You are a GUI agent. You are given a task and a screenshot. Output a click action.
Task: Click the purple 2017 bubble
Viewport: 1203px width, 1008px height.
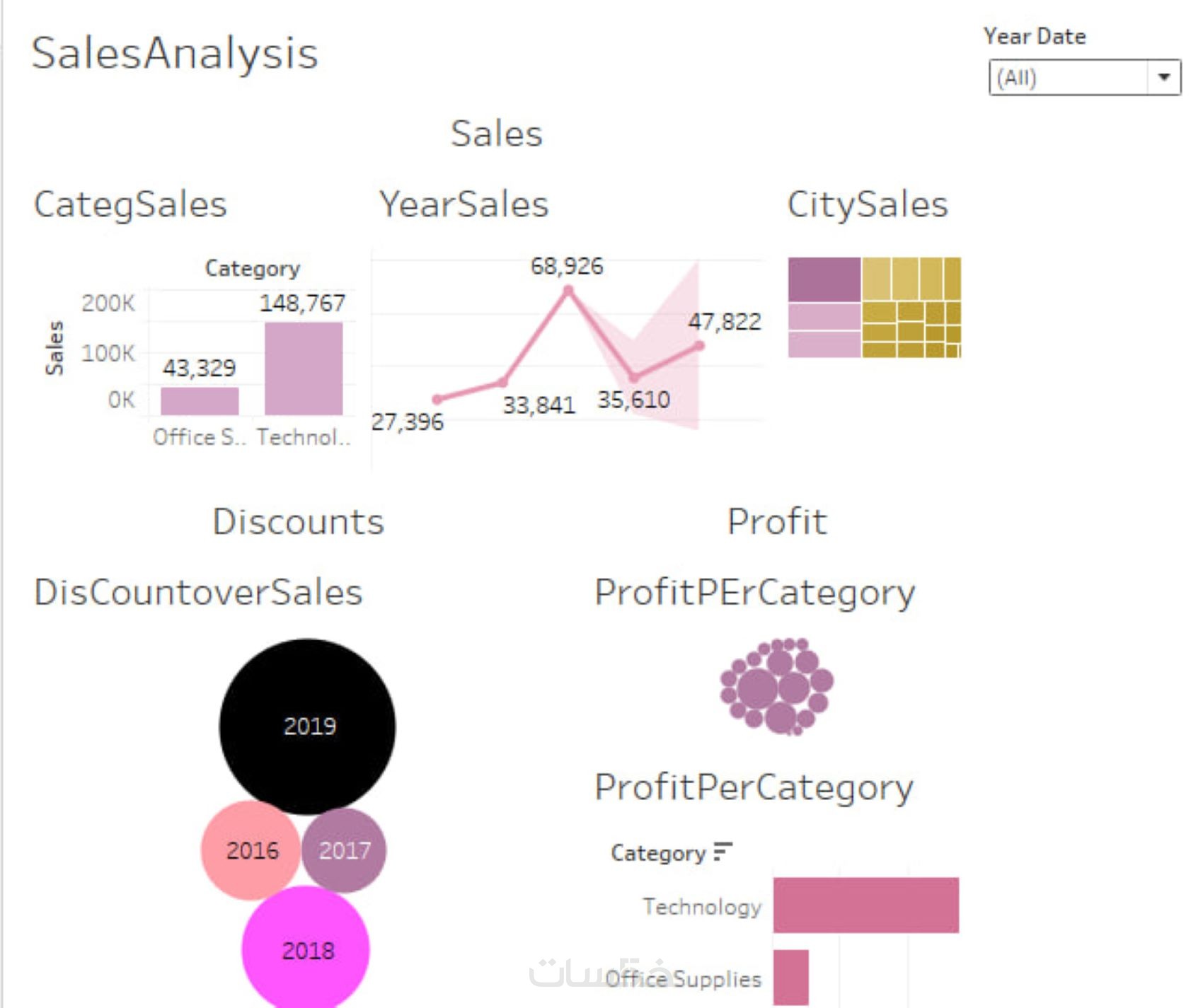click(x=345, y=850)
